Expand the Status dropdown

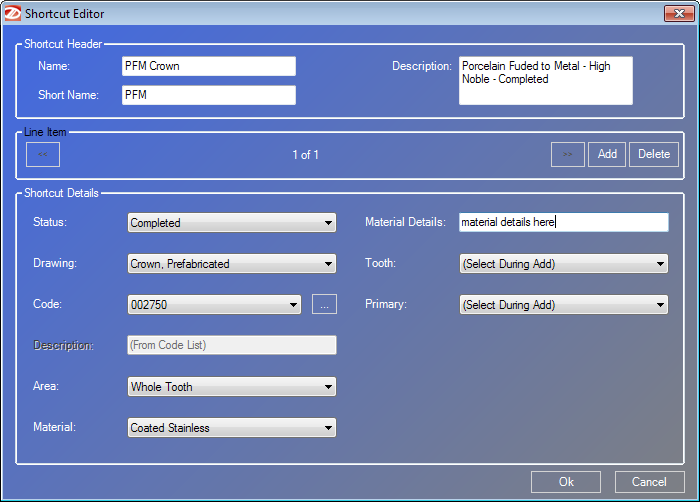[x=232, y=223]
